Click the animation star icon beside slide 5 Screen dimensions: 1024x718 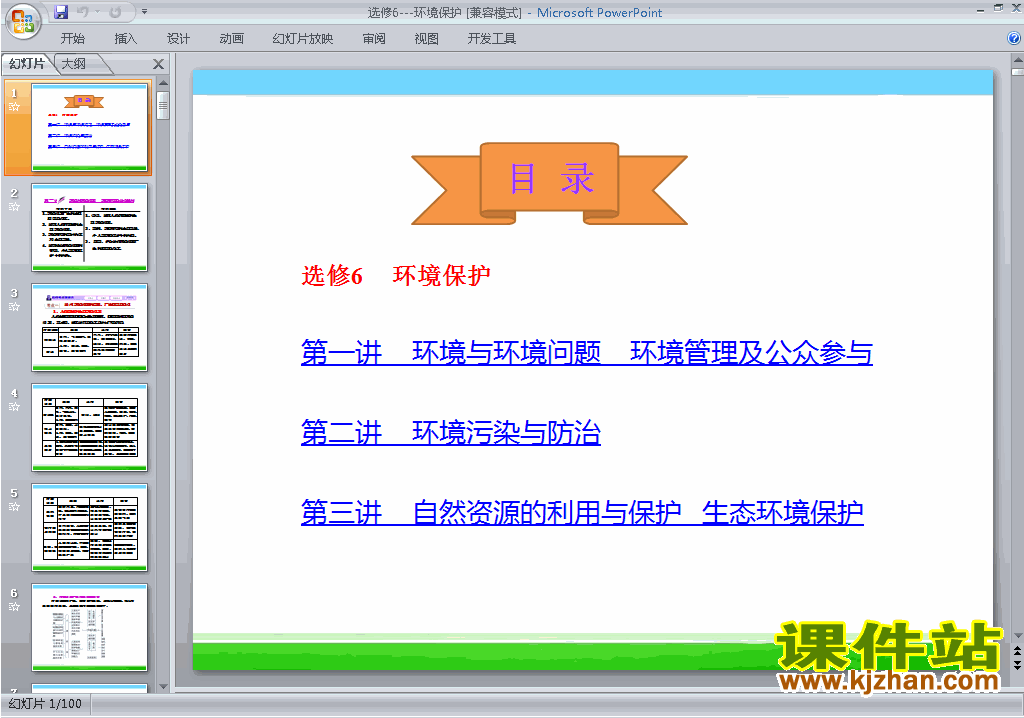(x=14, y=506)
